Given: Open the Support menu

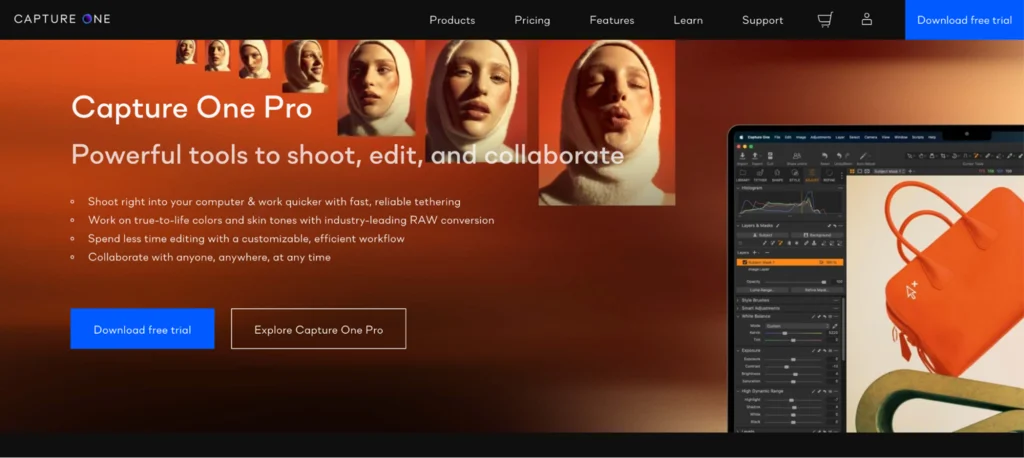Looking at the screenshot, I should (762, 20).
